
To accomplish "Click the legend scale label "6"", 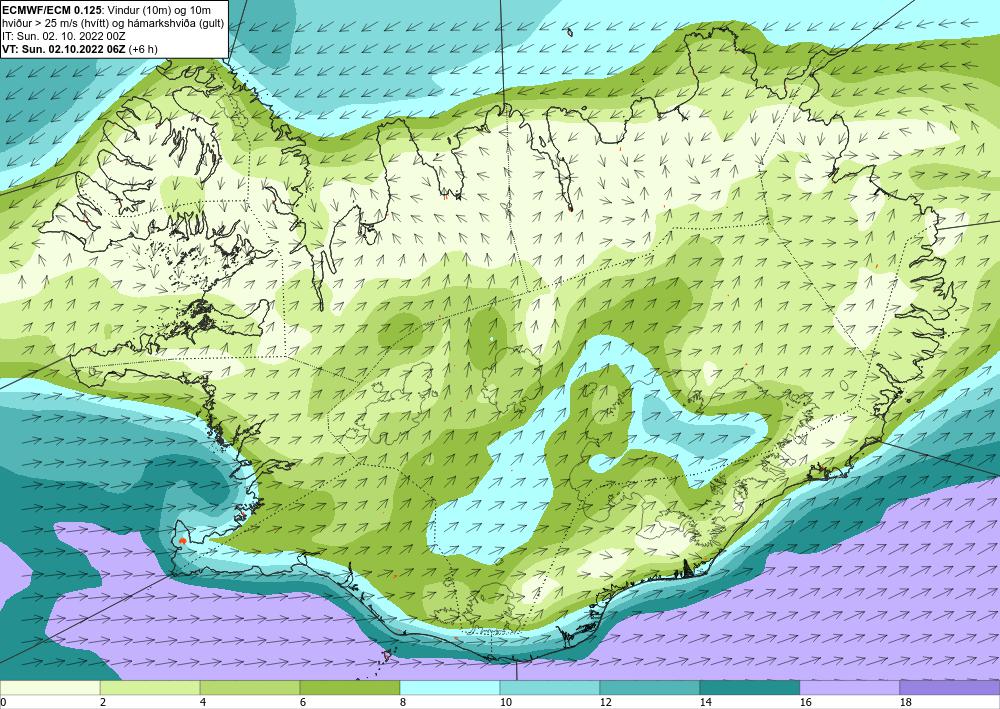I will tap(303, 702).
